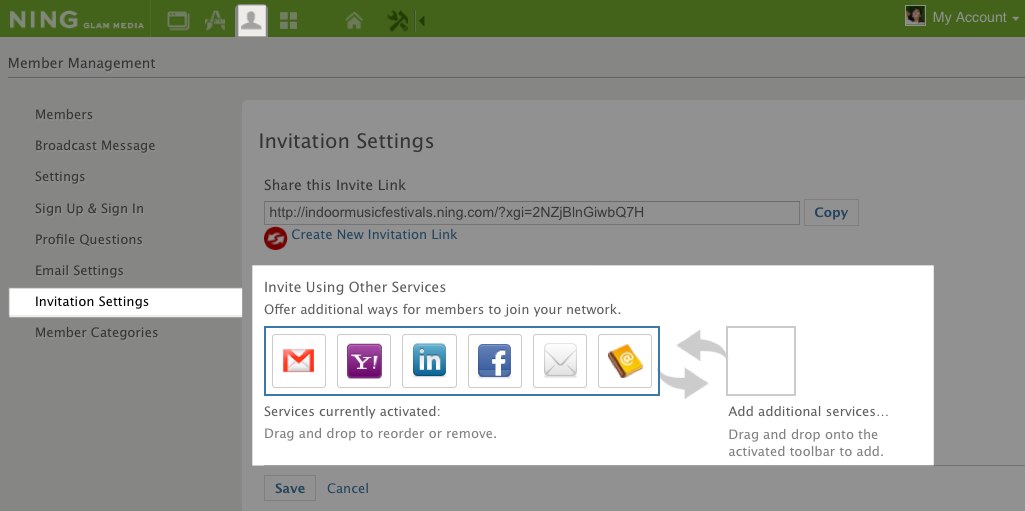
Task: Click the empty additional services box
Action: (761, 361)
